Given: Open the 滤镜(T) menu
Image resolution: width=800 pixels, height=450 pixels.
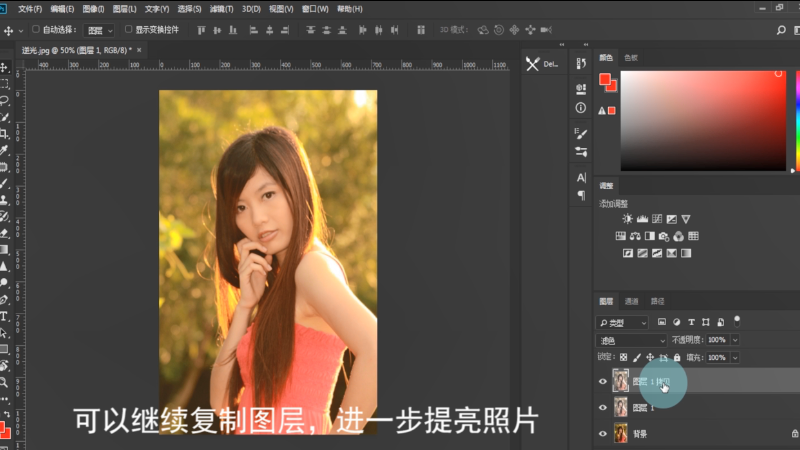Looking at the screenshot, I should [221, 9].
